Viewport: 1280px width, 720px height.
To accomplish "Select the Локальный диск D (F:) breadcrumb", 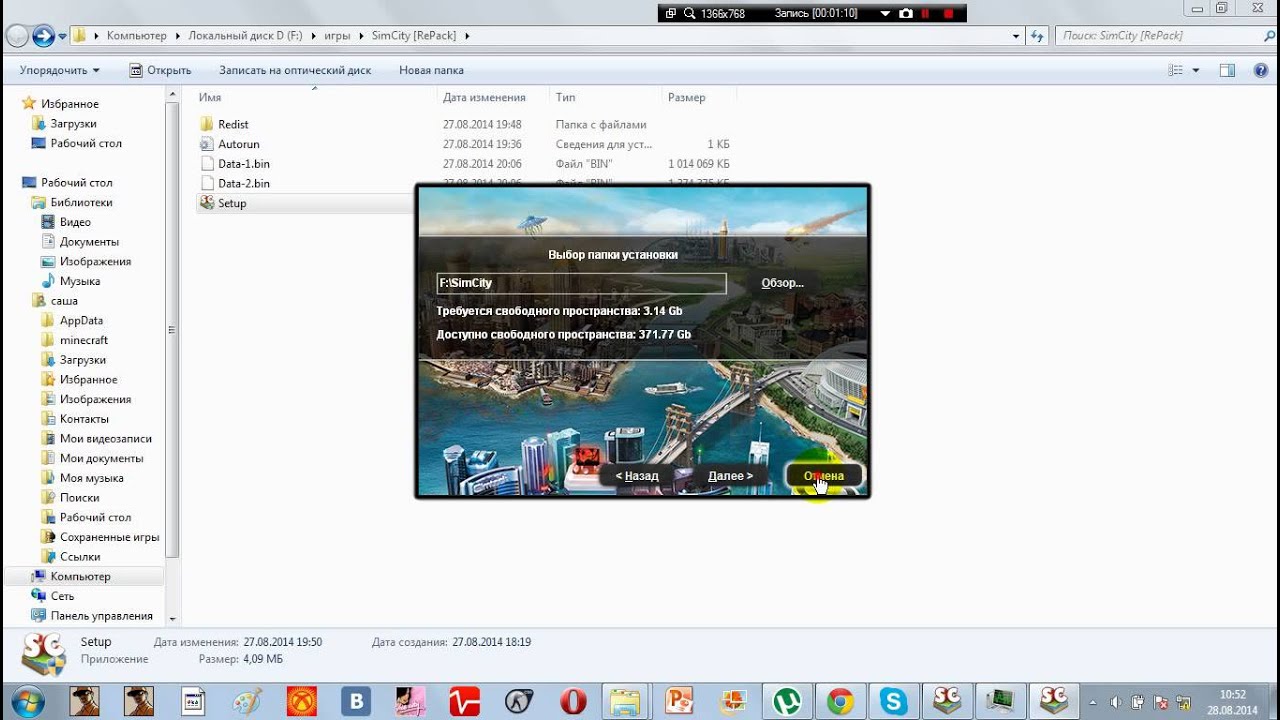I will click(x=245, y=36).
